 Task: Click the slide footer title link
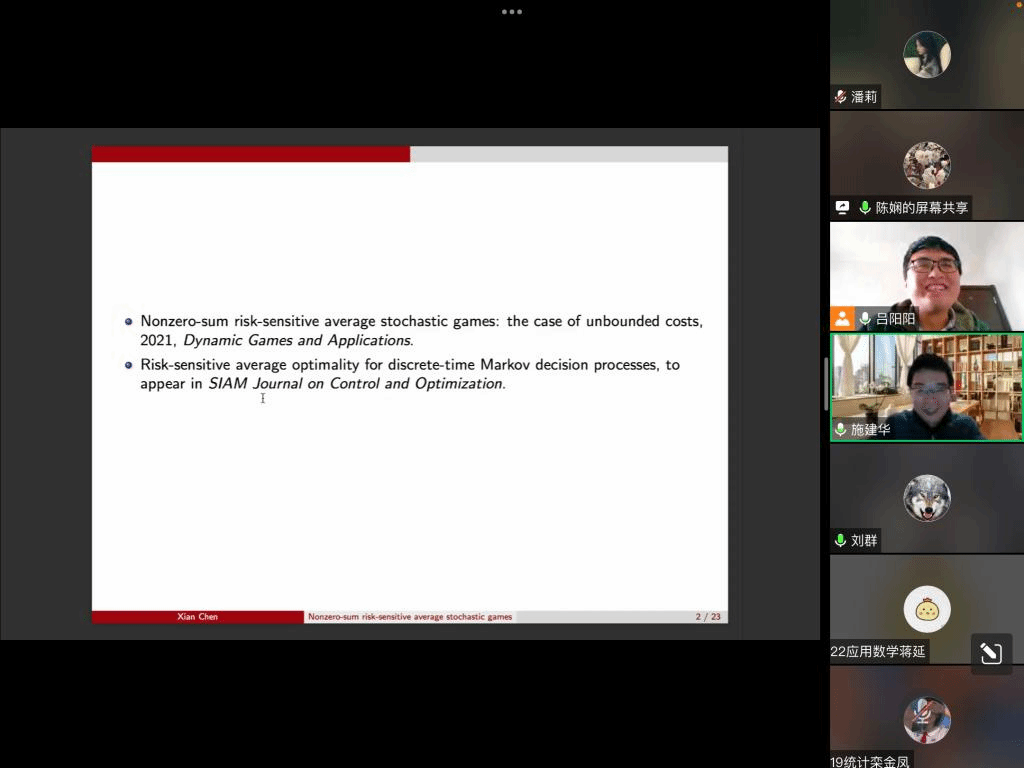click(410, 617)
